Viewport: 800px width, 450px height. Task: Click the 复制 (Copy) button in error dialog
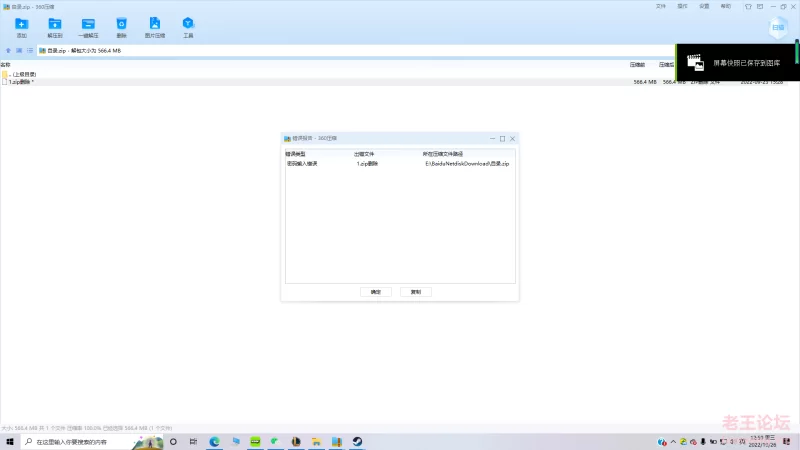pos(416,292)
